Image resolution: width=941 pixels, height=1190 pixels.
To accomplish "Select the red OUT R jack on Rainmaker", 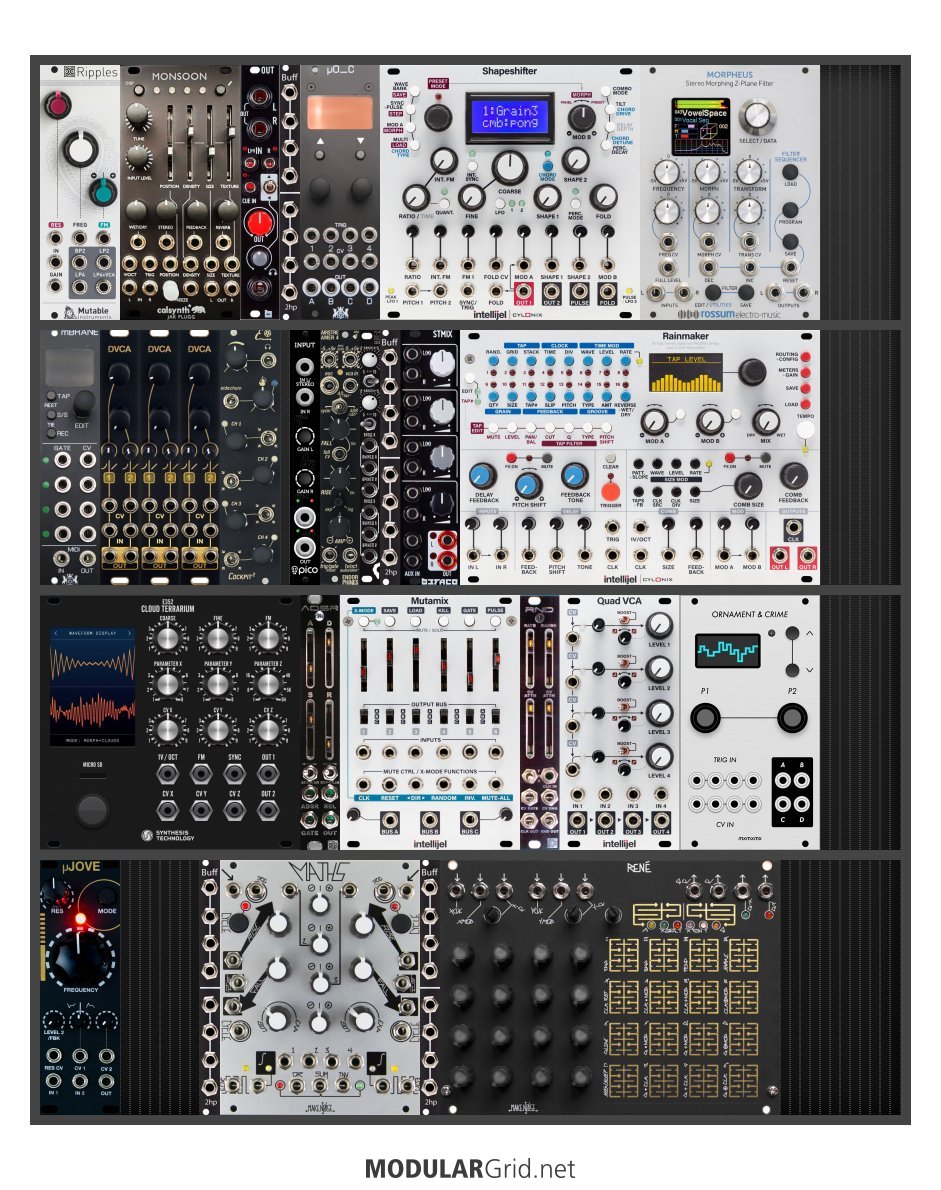I will [807, 555].
